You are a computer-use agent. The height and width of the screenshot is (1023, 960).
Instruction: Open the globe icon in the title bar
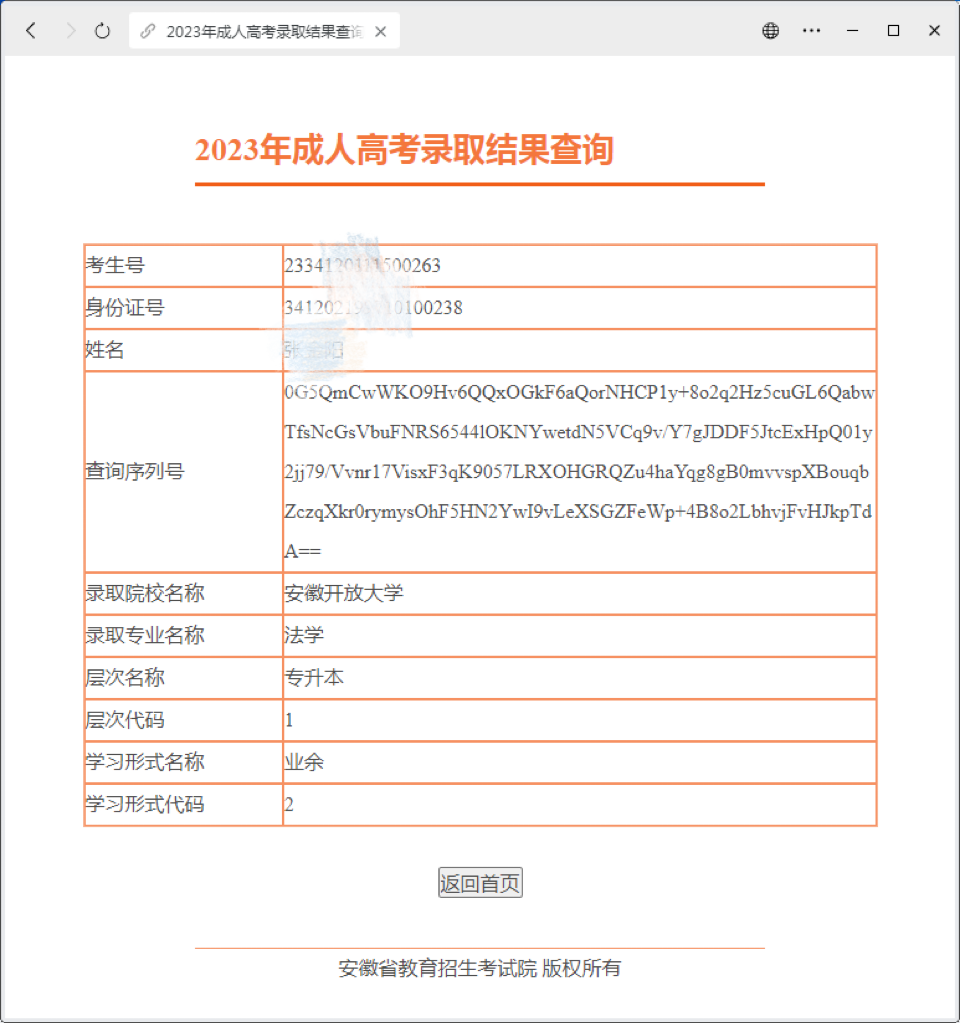pos(771,31)
